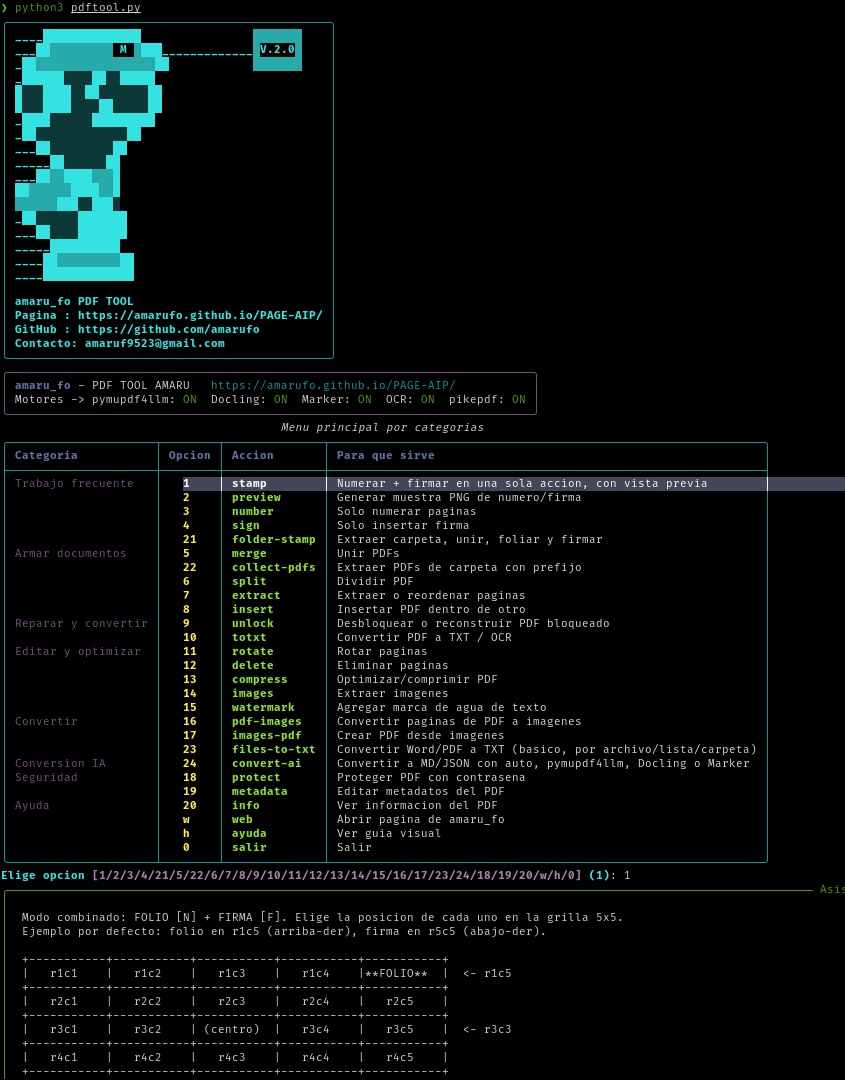Click the images-pdf action
The height and width of the screenshot is (1080, 845).
click(267, 736)
